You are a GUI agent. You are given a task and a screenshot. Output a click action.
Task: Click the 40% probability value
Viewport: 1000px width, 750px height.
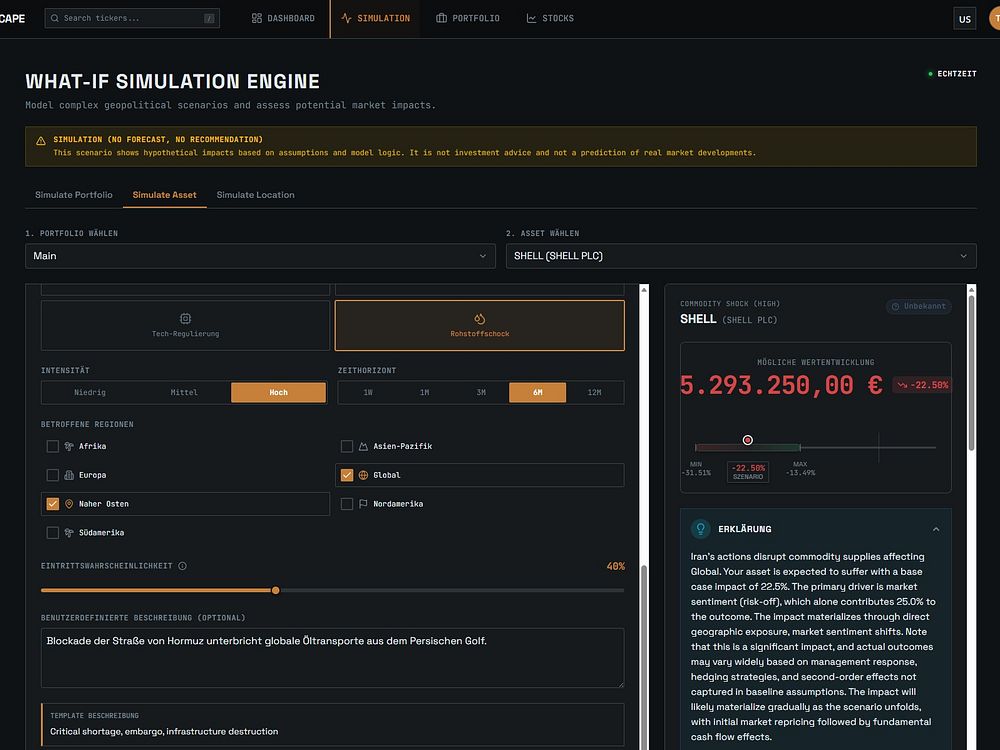click(x=615, y=566)
